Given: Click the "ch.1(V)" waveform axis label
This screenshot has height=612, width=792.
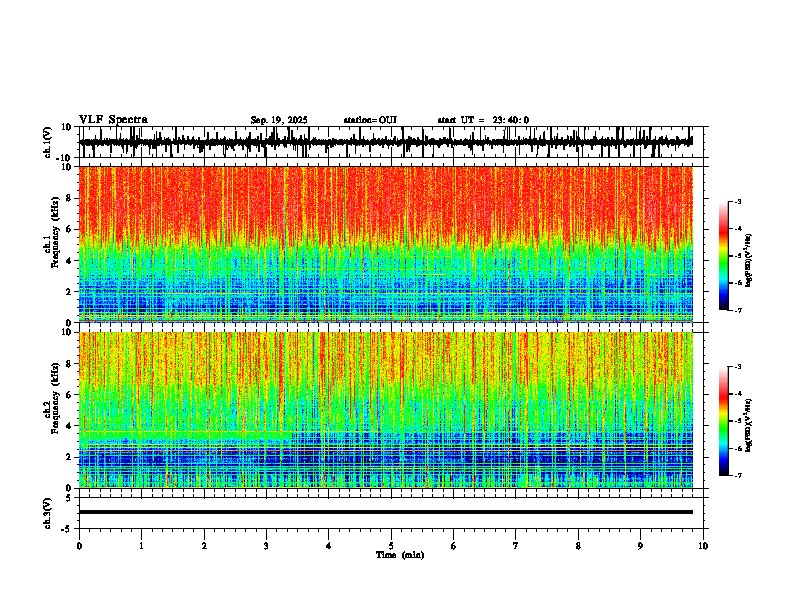Looking at the screenshot, I should (x=48, y=142).
